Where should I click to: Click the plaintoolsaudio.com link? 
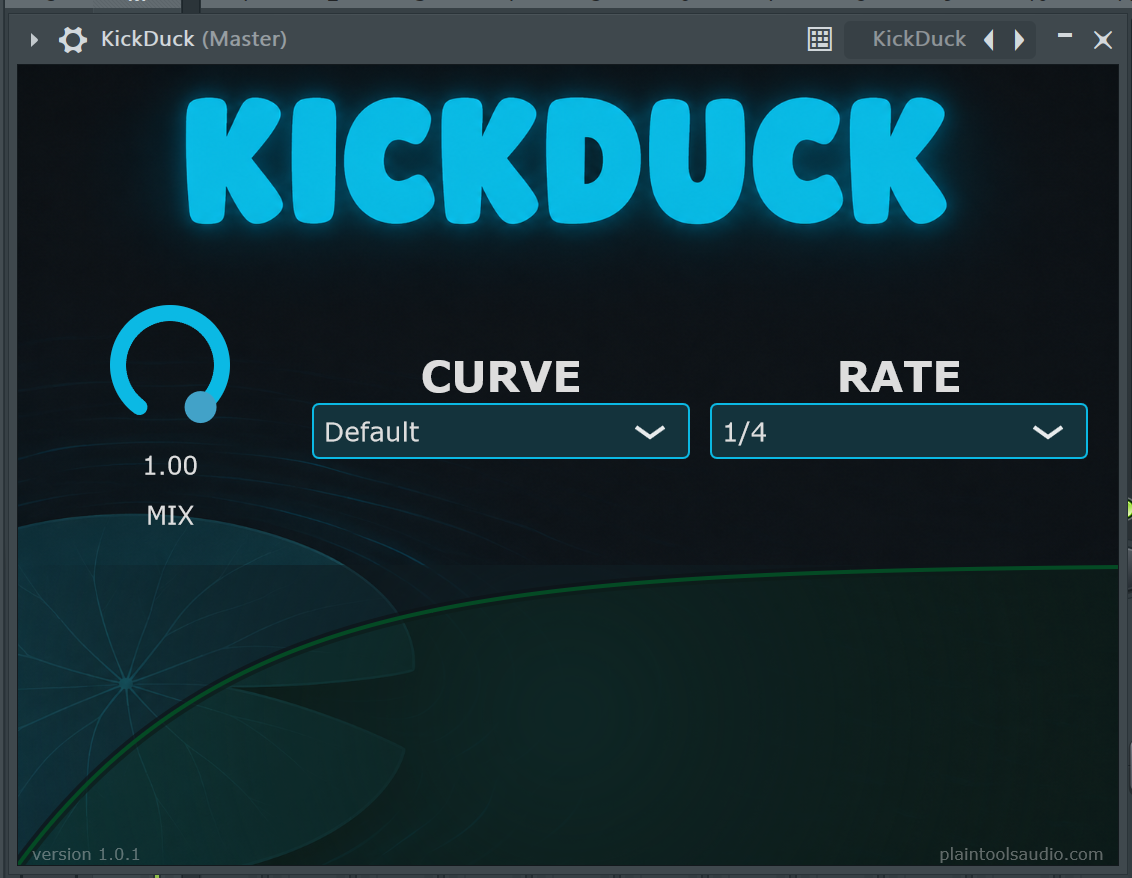1021,854
